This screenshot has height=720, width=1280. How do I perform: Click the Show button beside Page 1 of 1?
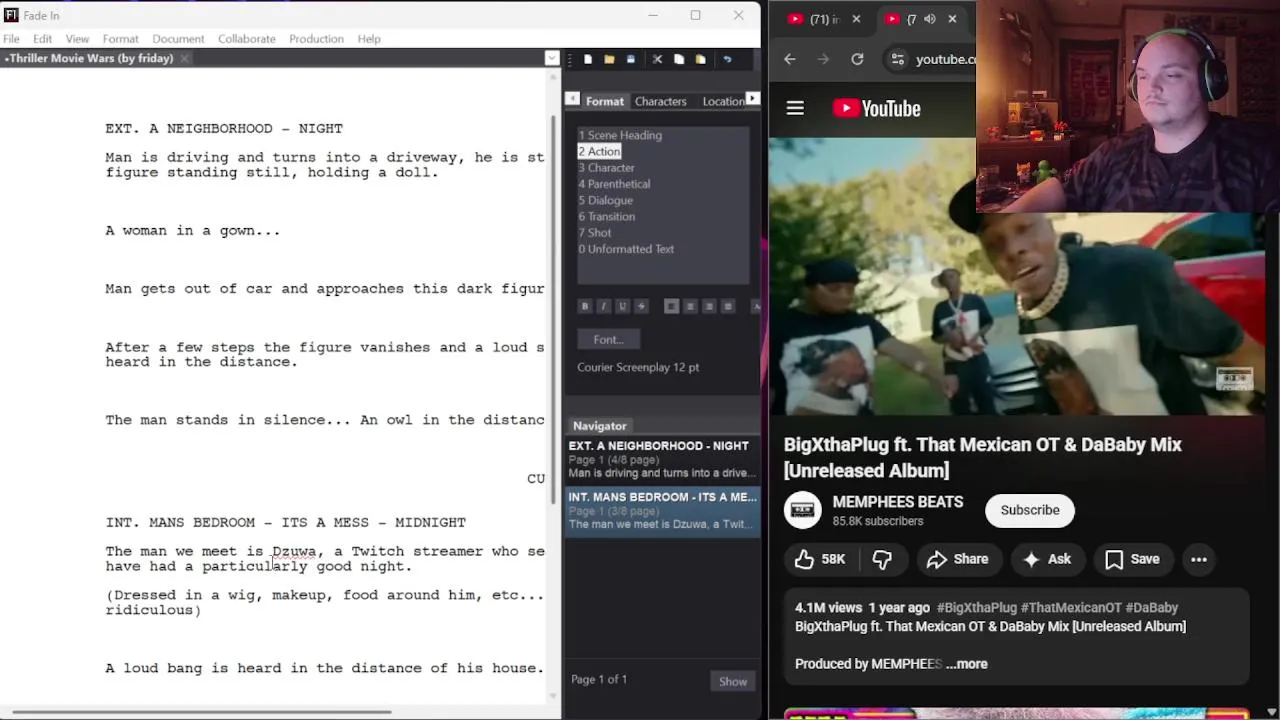coord(733,682)
